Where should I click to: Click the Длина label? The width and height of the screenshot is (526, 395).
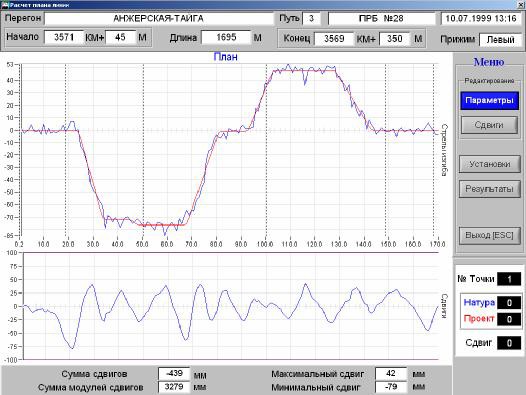(183, 38)
